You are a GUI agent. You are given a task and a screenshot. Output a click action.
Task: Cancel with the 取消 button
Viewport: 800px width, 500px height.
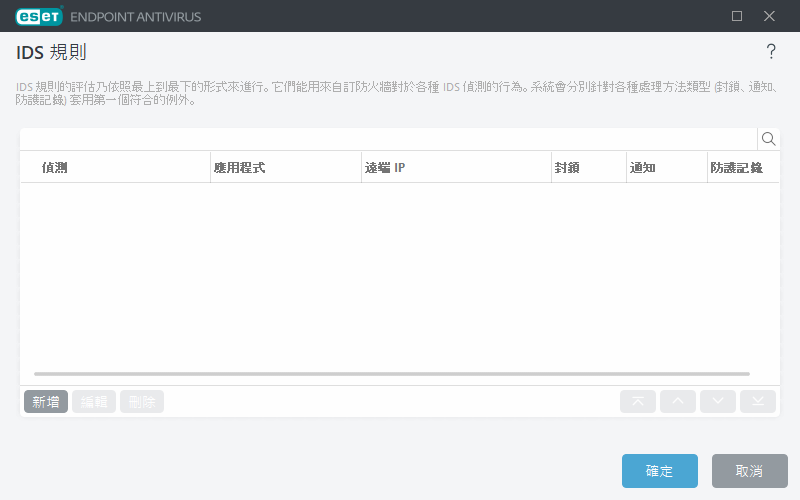[749, 471]
